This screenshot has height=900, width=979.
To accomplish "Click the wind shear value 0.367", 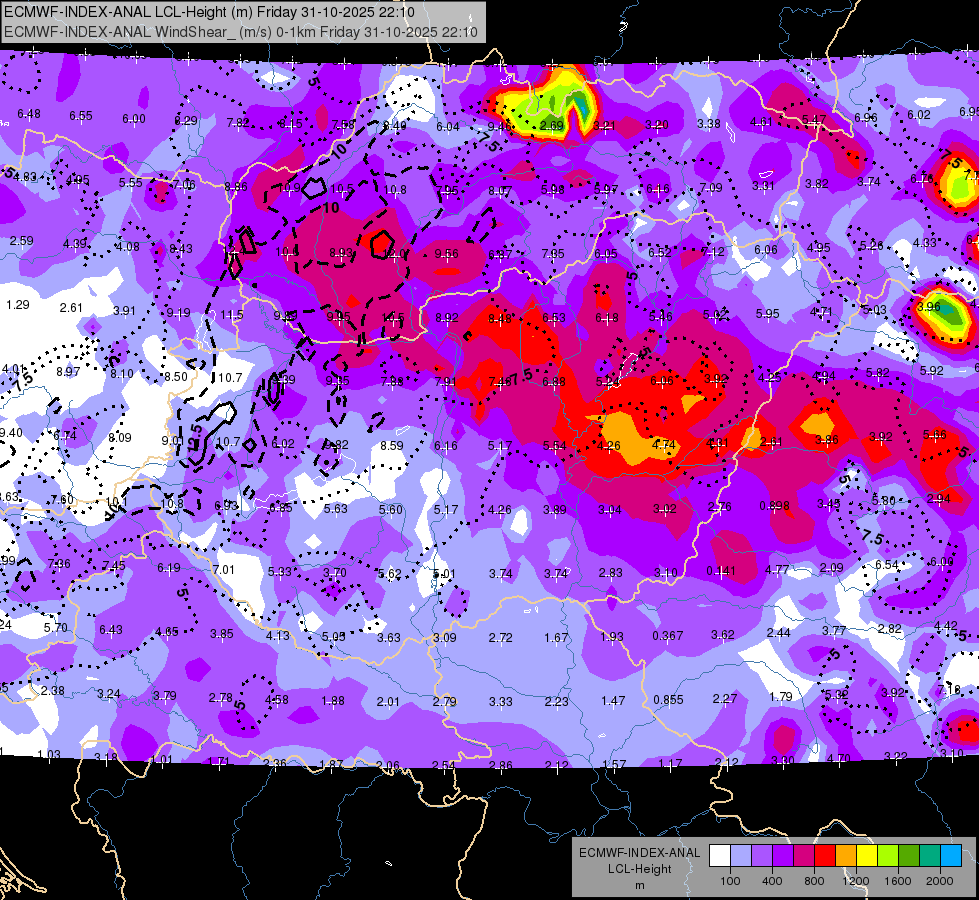I will 667,636.
